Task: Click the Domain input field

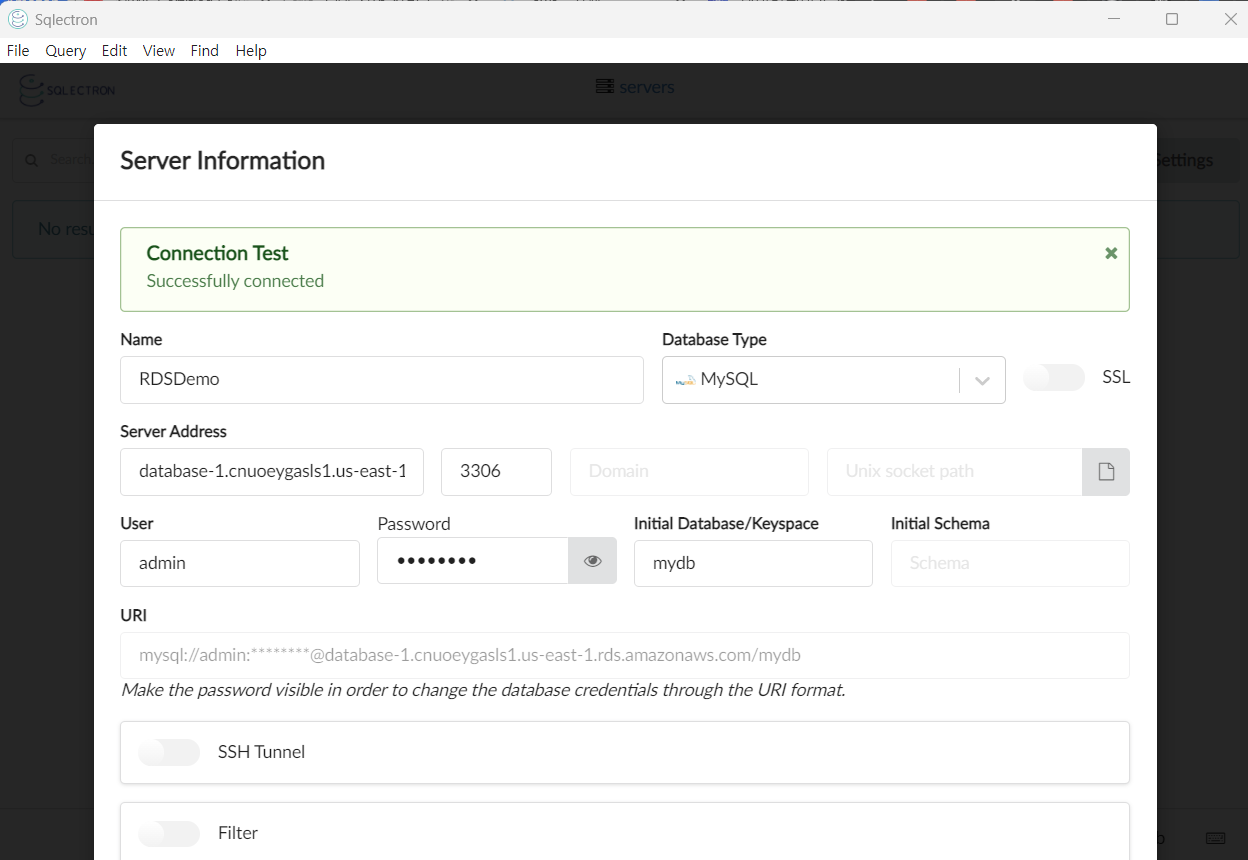Action: tap(689, 472)
